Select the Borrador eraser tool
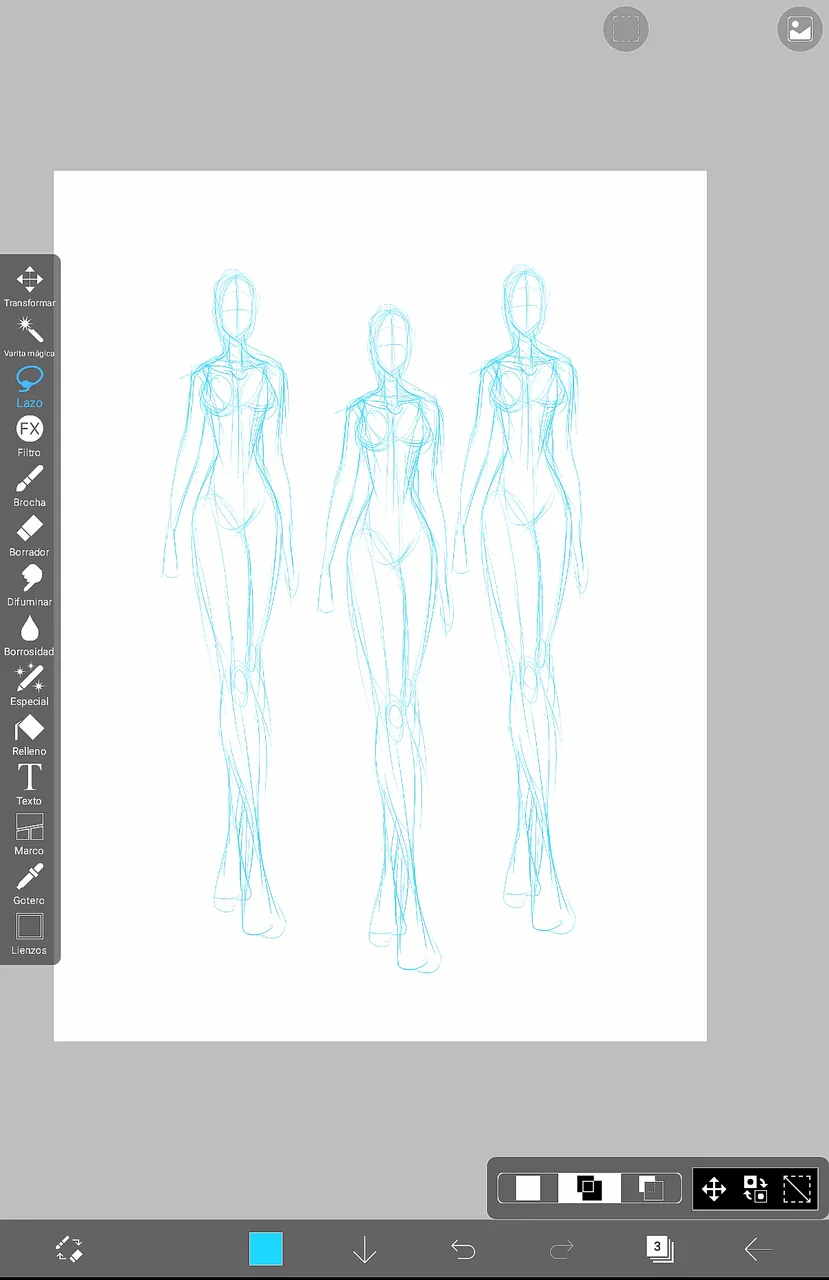This screenshot has width=829, height=1280. click(x=29, y=537)
